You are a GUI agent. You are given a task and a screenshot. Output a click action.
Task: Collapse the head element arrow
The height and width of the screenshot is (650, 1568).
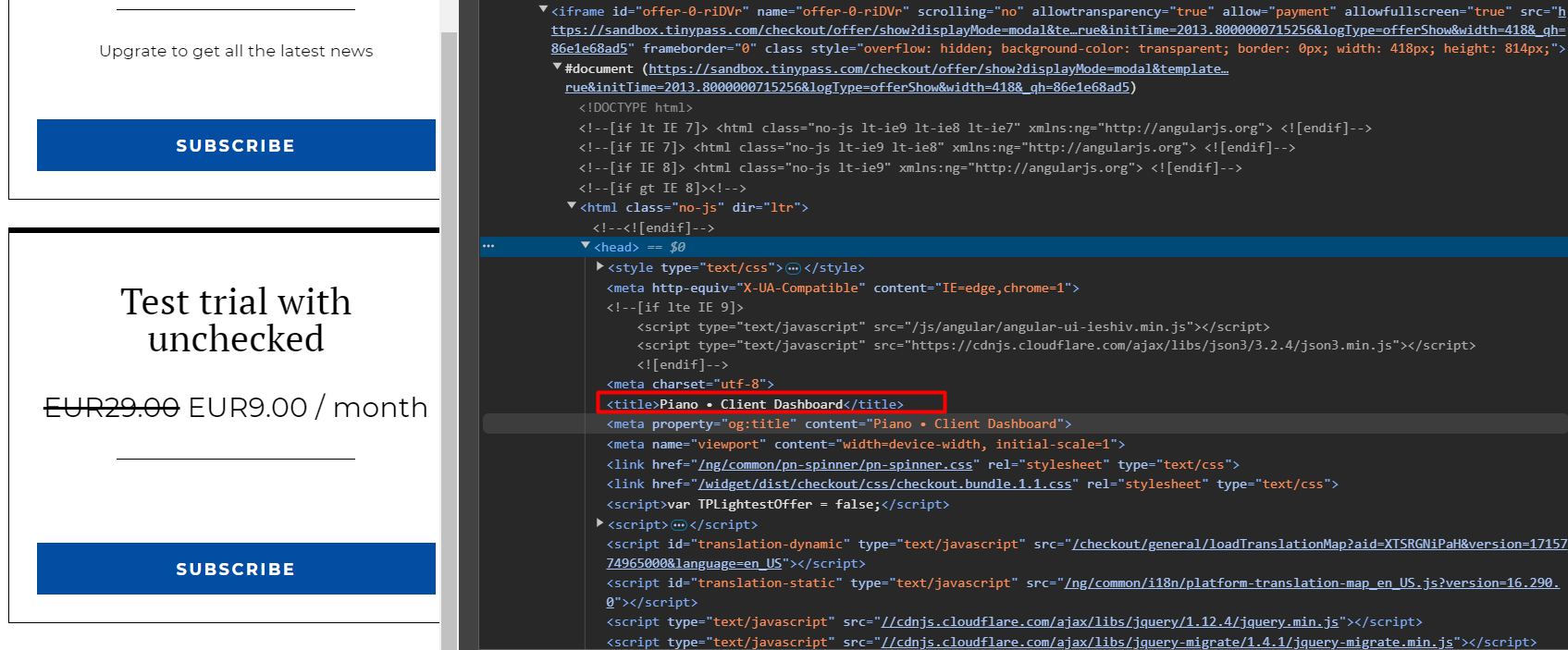586,245
